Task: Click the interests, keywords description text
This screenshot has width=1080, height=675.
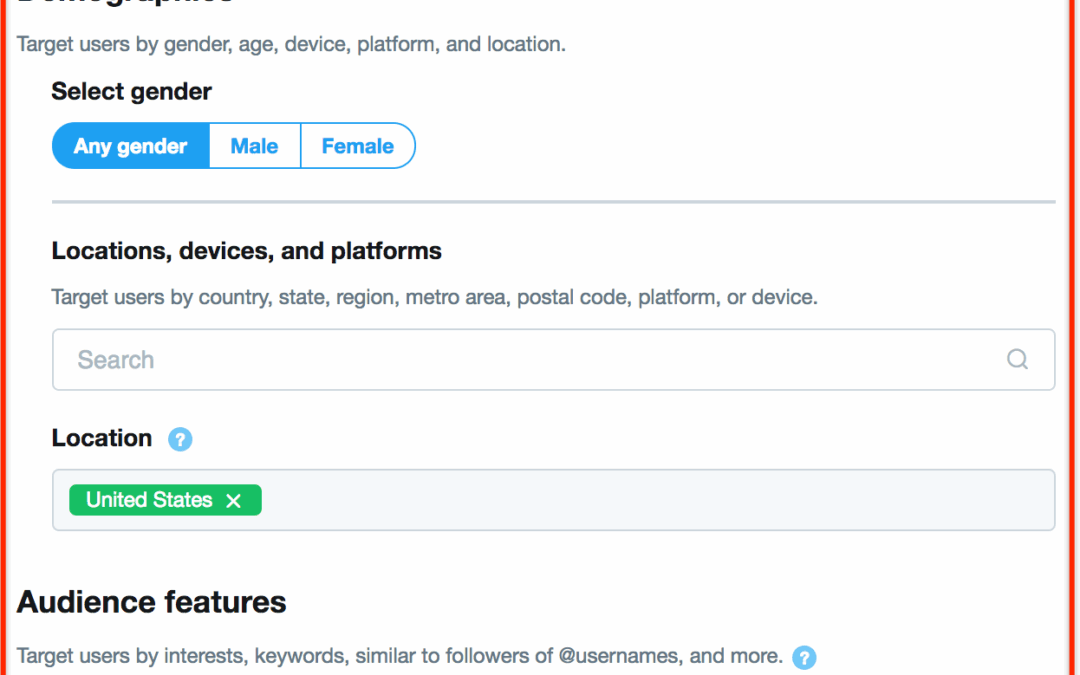Action: click(399, 656)
